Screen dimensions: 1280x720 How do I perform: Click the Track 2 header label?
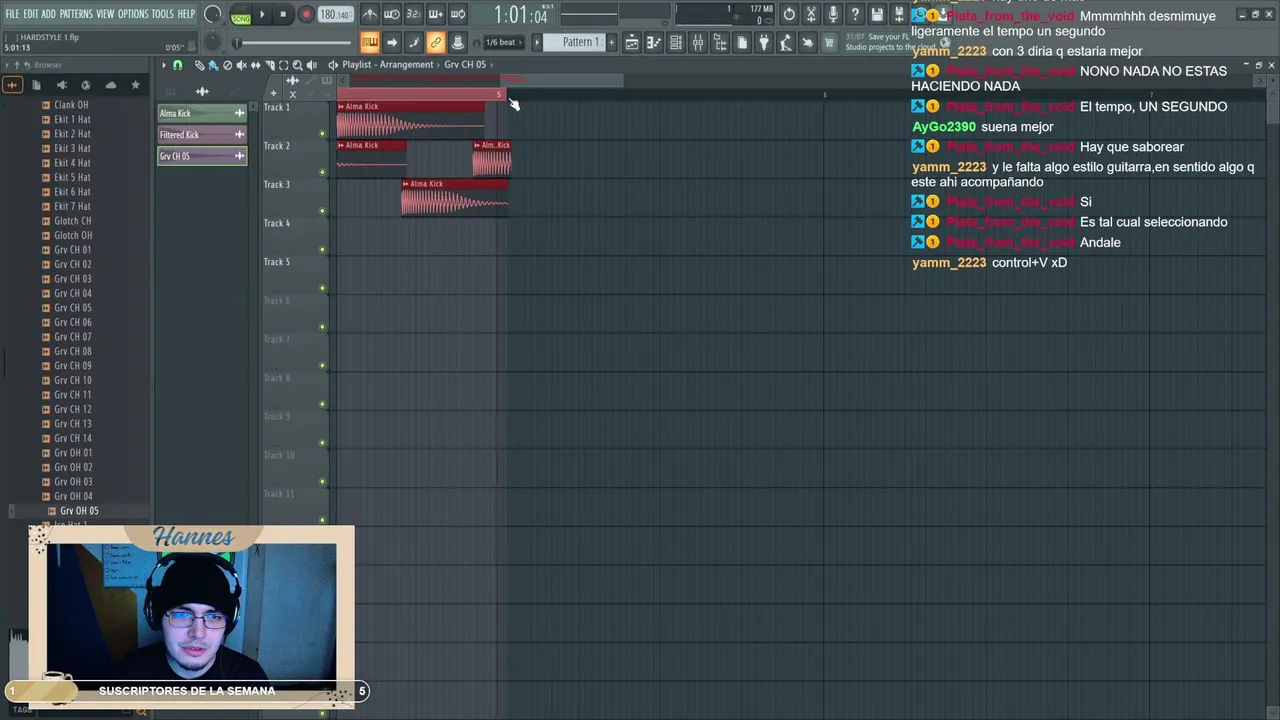(x=277, y=146)
